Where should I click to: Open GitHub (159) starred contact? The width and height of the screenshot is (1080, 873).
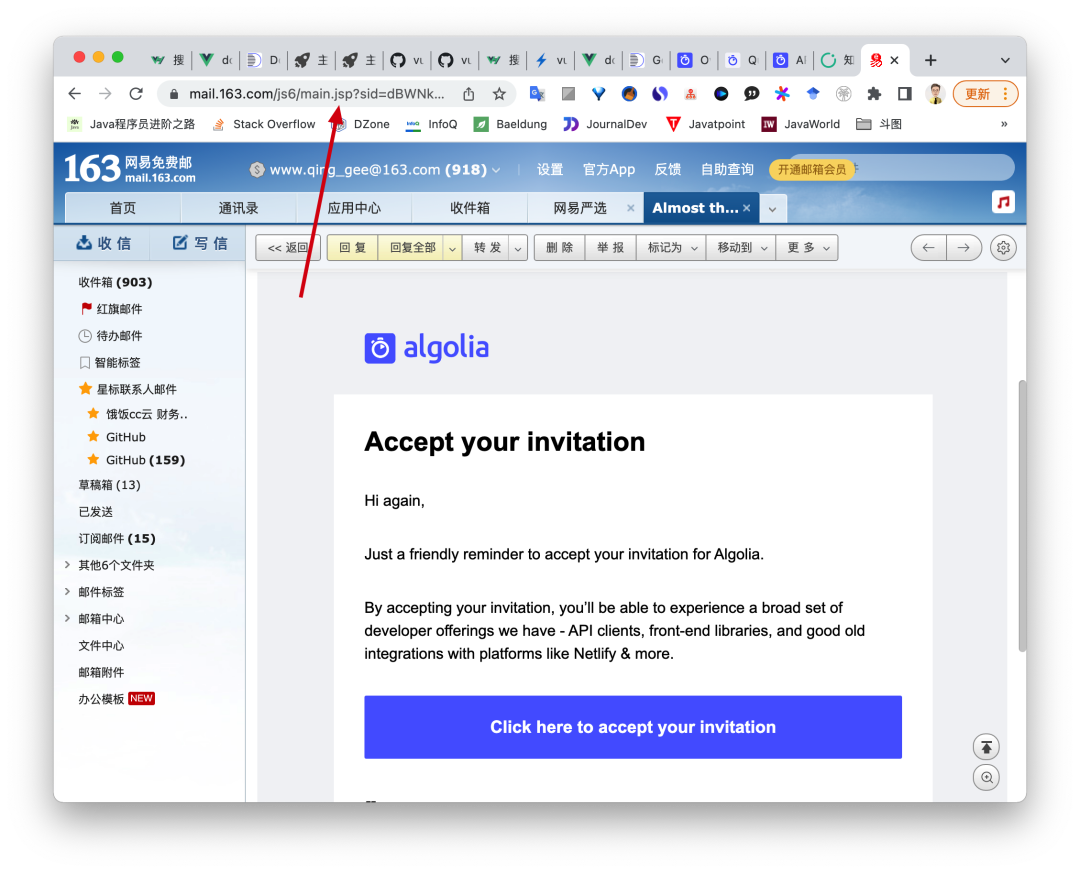click(136, 460)
